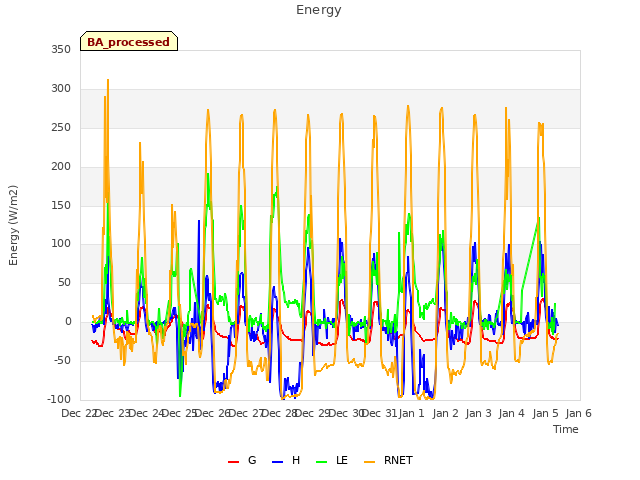Click the 100 y-axis tick label
Screen dimensions: 640x480
pyautogui.click(x=61, y=244)
